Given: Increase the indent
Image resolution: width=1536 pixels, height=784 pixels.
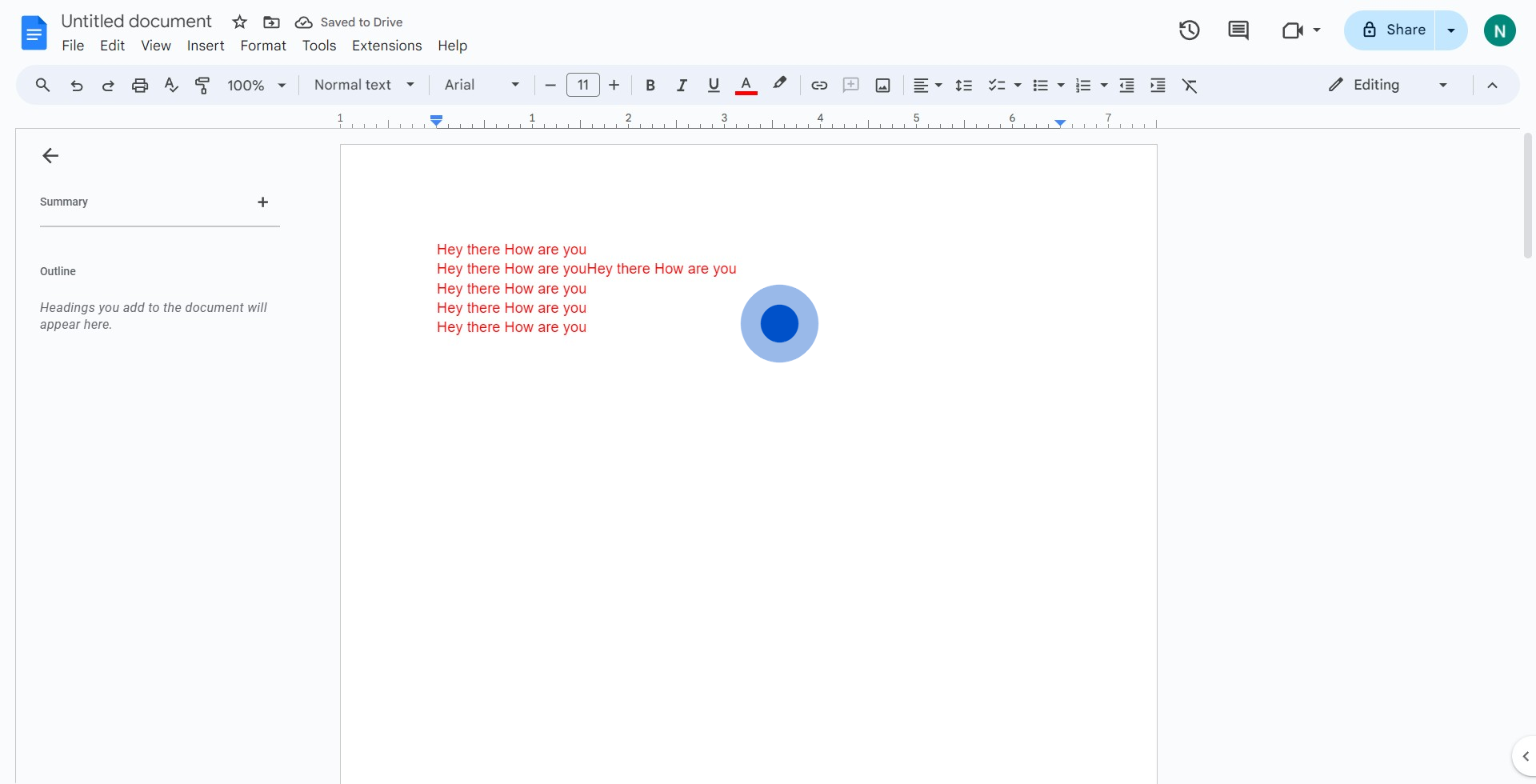Looking at the screenshot, I should pyautogui.click(x=1158, y=85).
